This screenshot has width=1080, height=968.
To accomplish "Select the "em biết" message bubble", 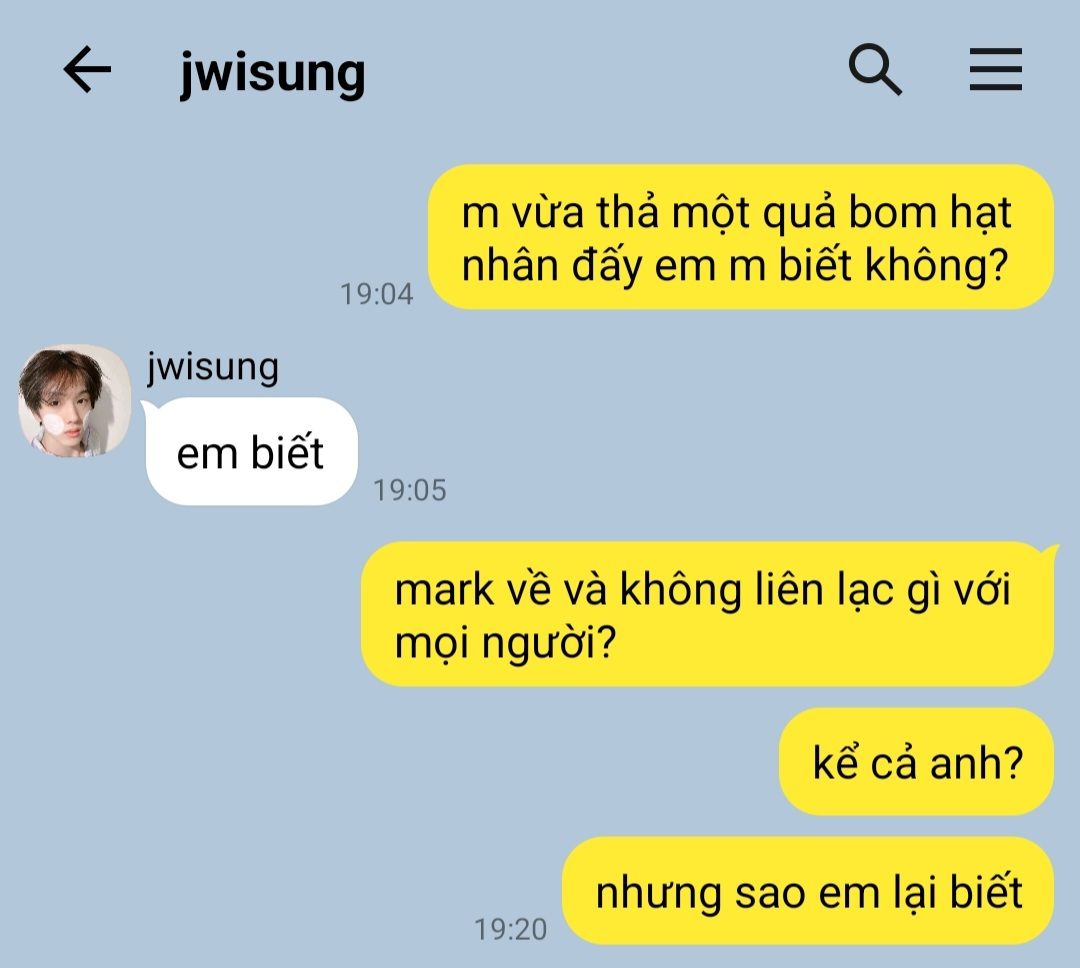I will tap(251, 452).
